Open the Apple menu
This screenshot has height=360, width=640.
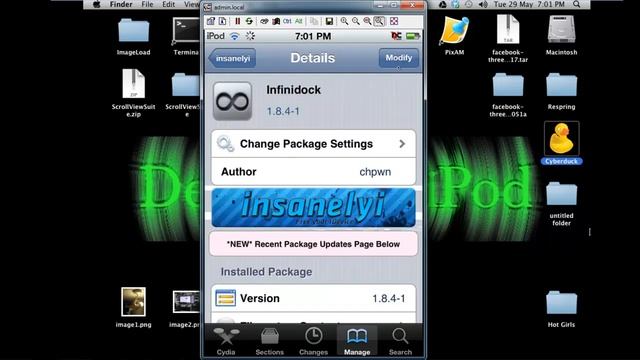coord(97,4)
